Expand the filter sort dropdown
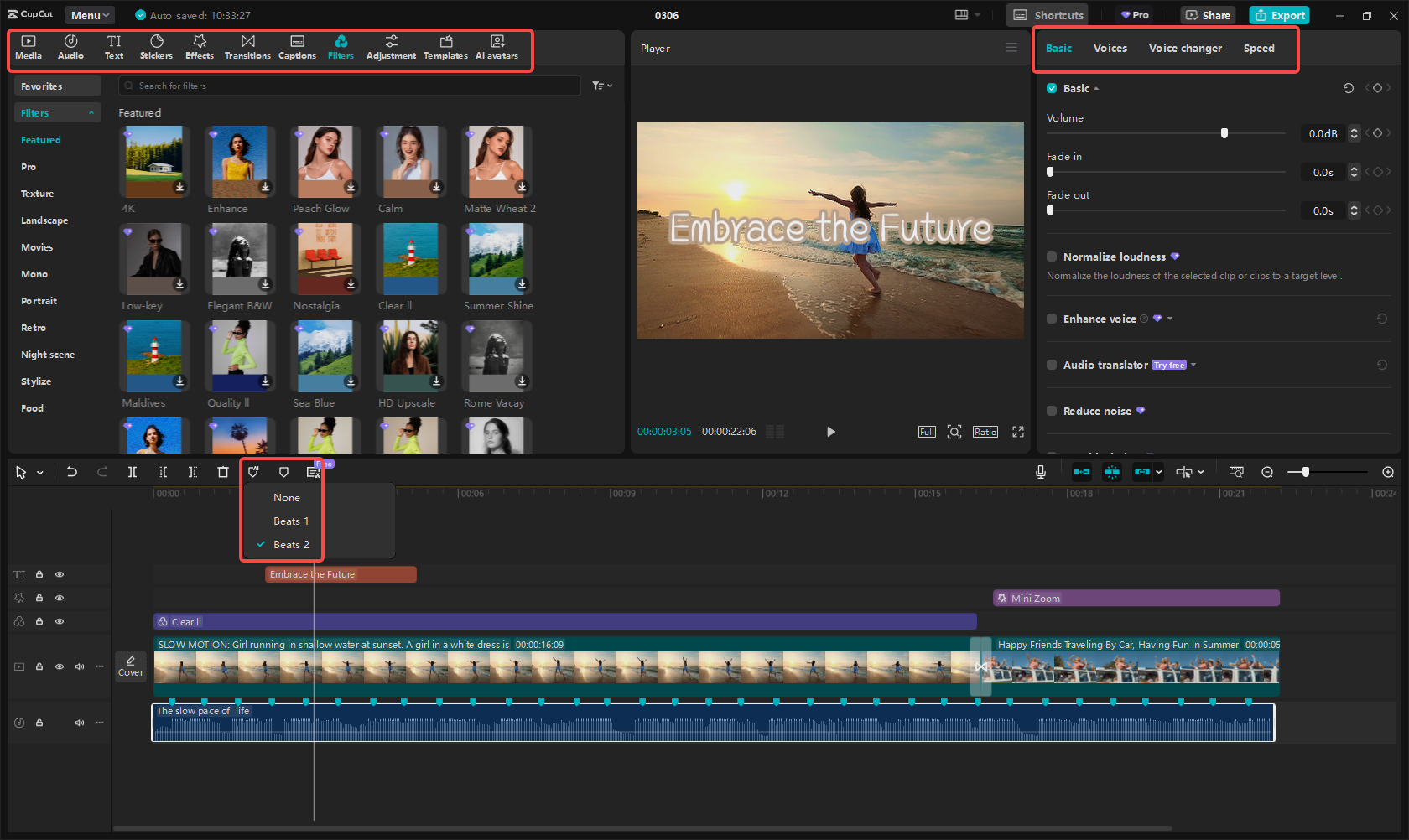 tap(601, 86)
